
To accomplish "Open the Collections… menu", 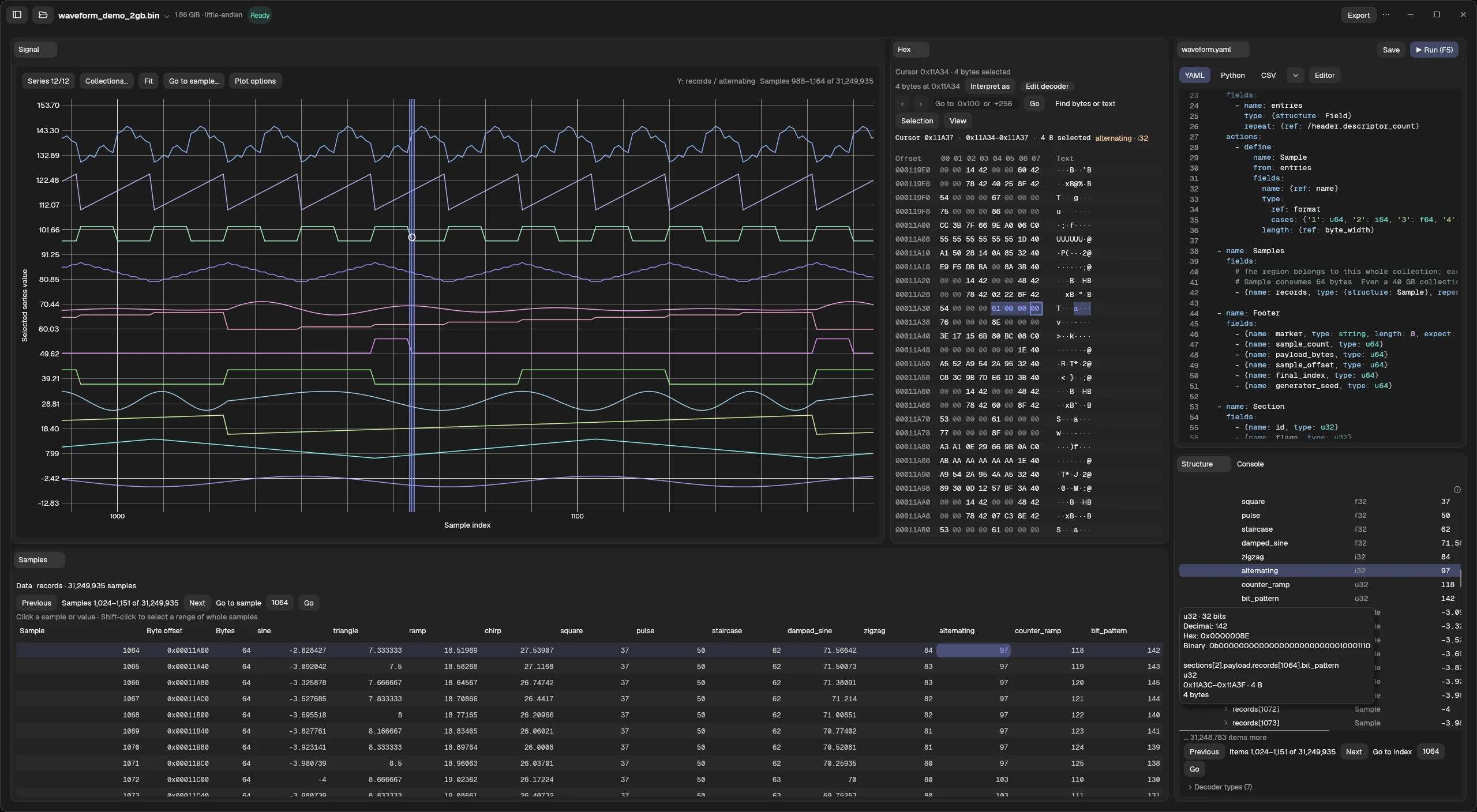I will pos(107,81).
